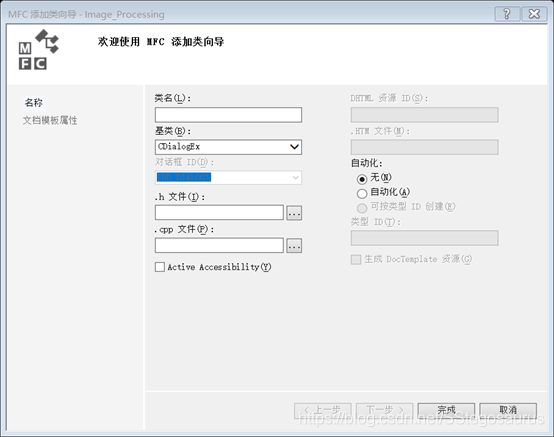
Task: Click the .HTM 文件 field
Action: coord(425,147)
